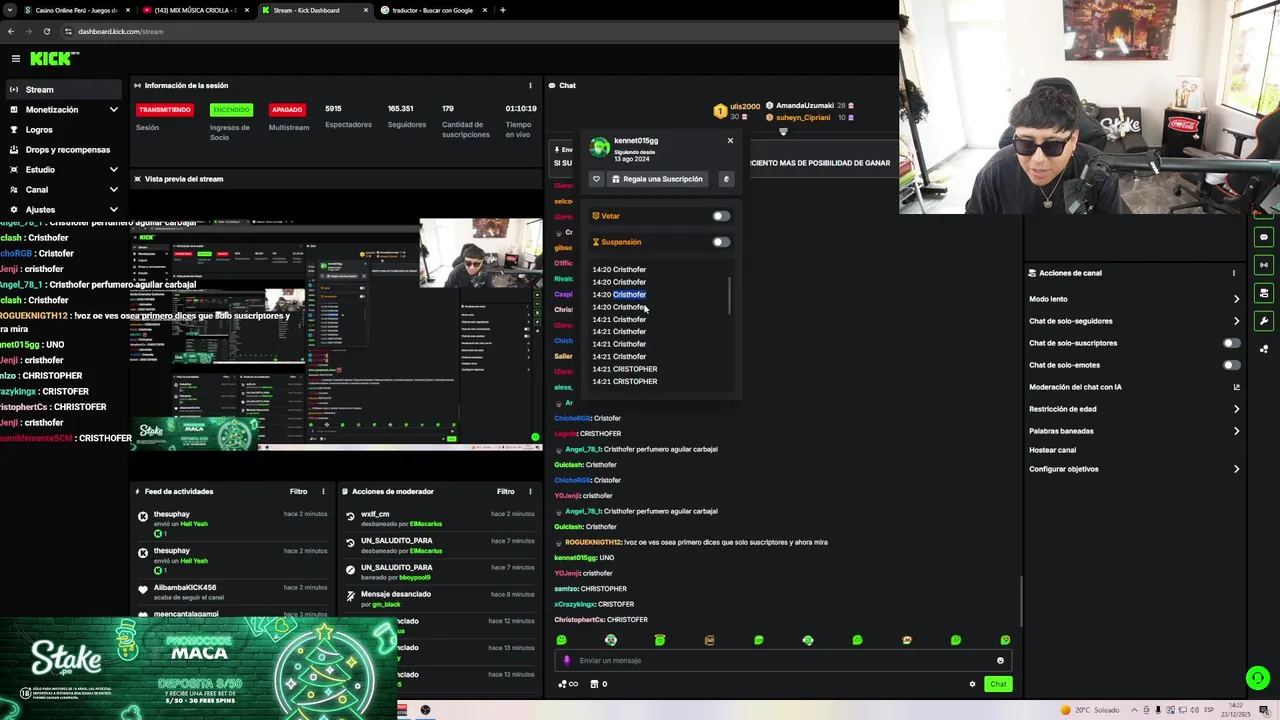Click the main chat vertical scrollbar
Image resolution: width=1280 pixels, height=720 pixels.
point(1021,601)
